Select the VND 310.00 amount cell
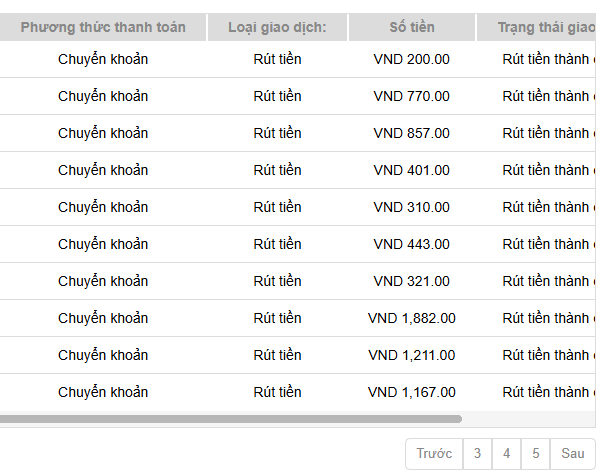Screen dimensions: 613x476 pyautogui.click(x=412, y=207)
